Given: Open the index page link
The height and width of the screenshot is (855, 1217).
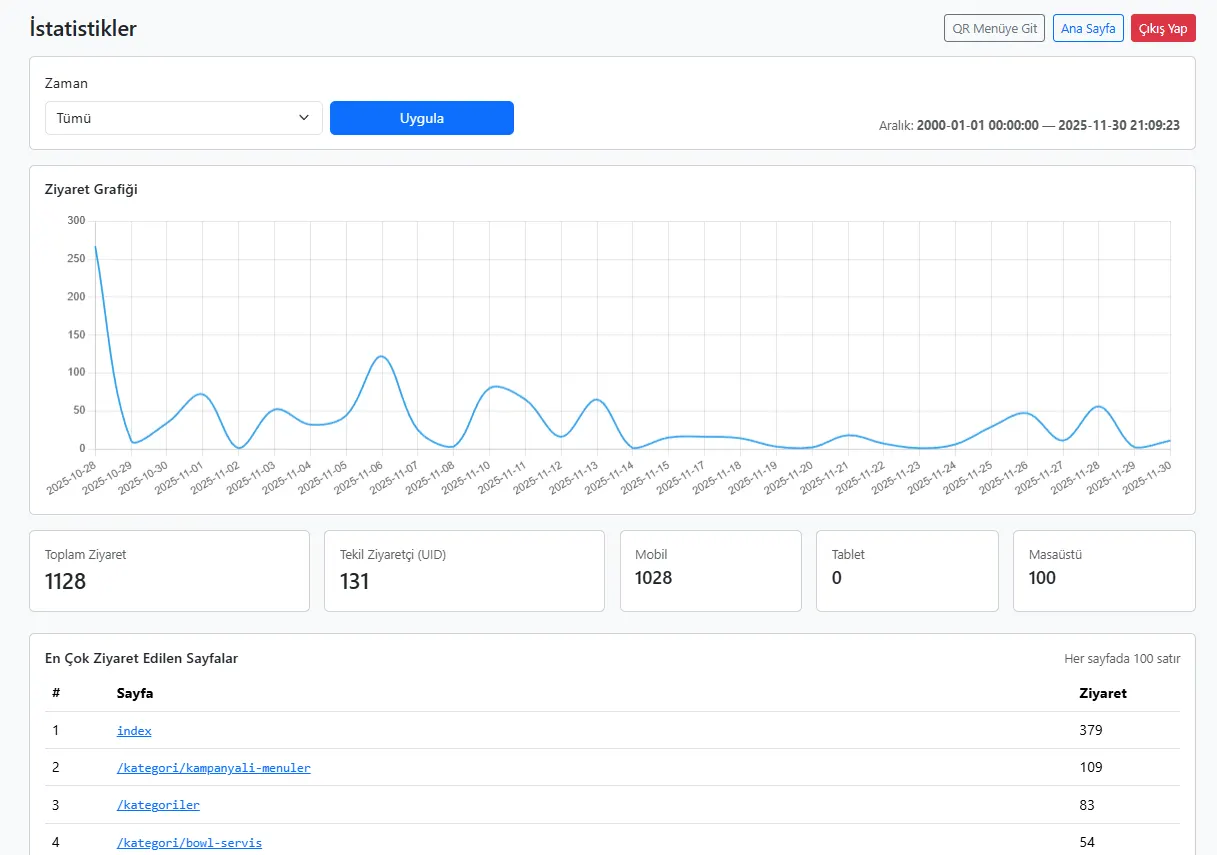Looking at the screenshot, I should pyautogui.click(x=134, y=731).
